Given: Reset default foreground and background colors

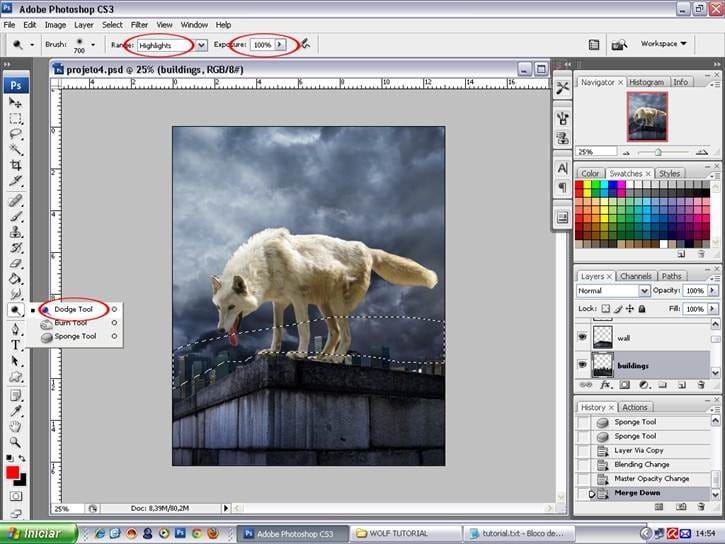Looking at the screenshot, I should [9, 458].
